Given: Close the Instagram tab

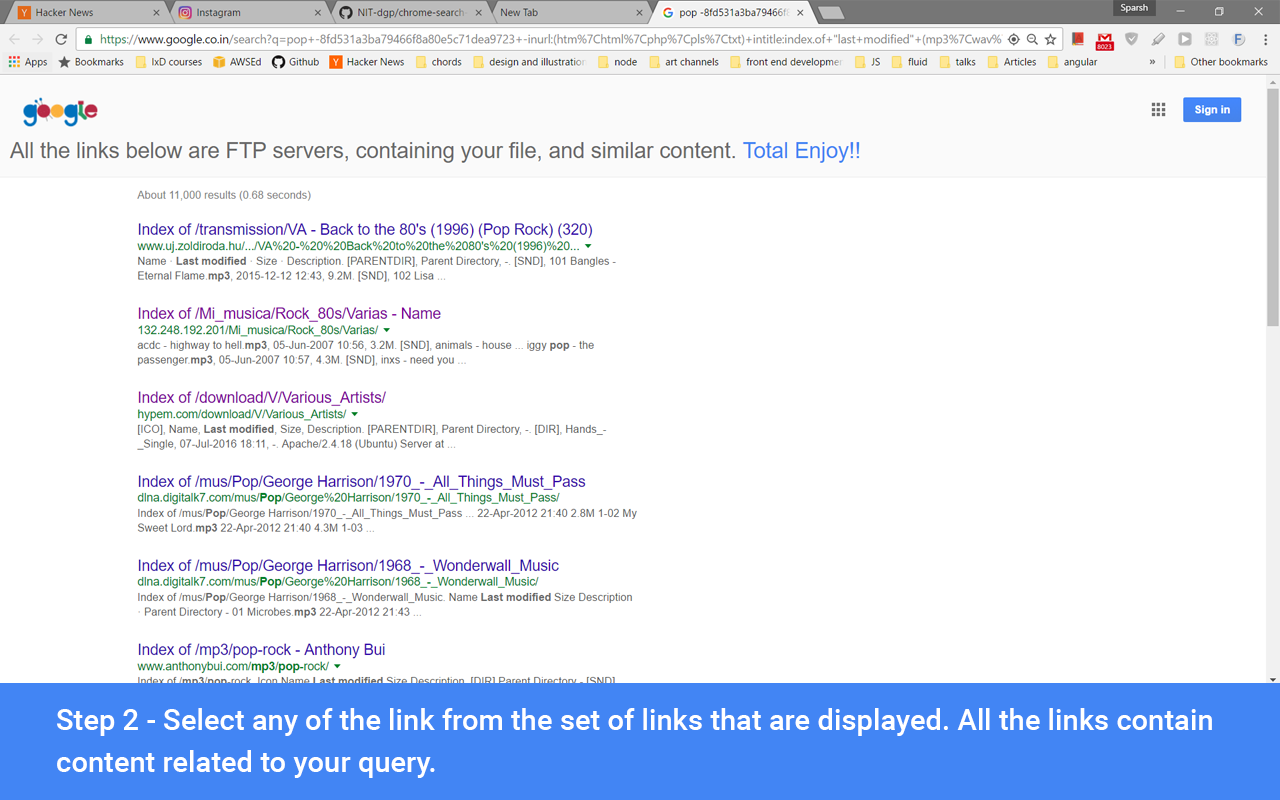Looking at the screenshot, I should 318,13.
